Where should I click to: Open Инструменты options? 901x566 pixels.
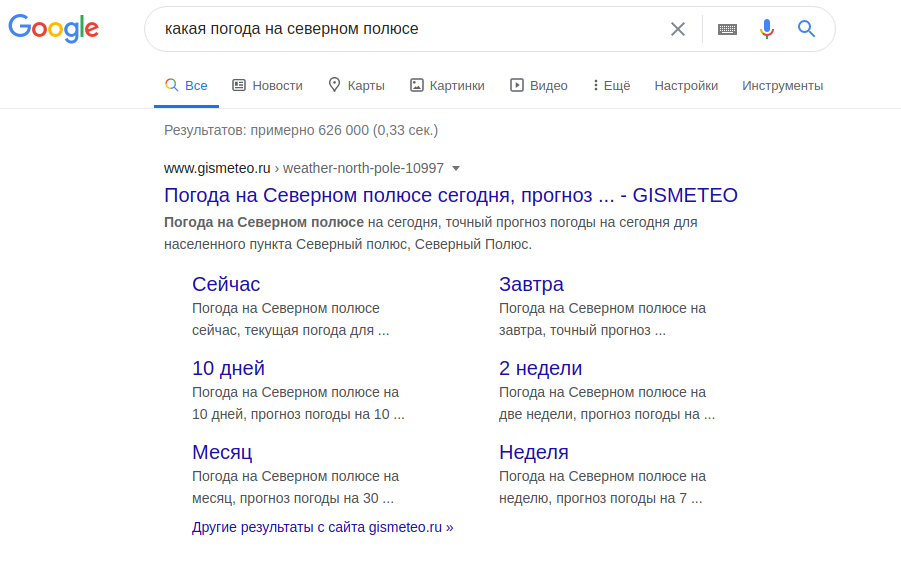(x=782, y=86)
